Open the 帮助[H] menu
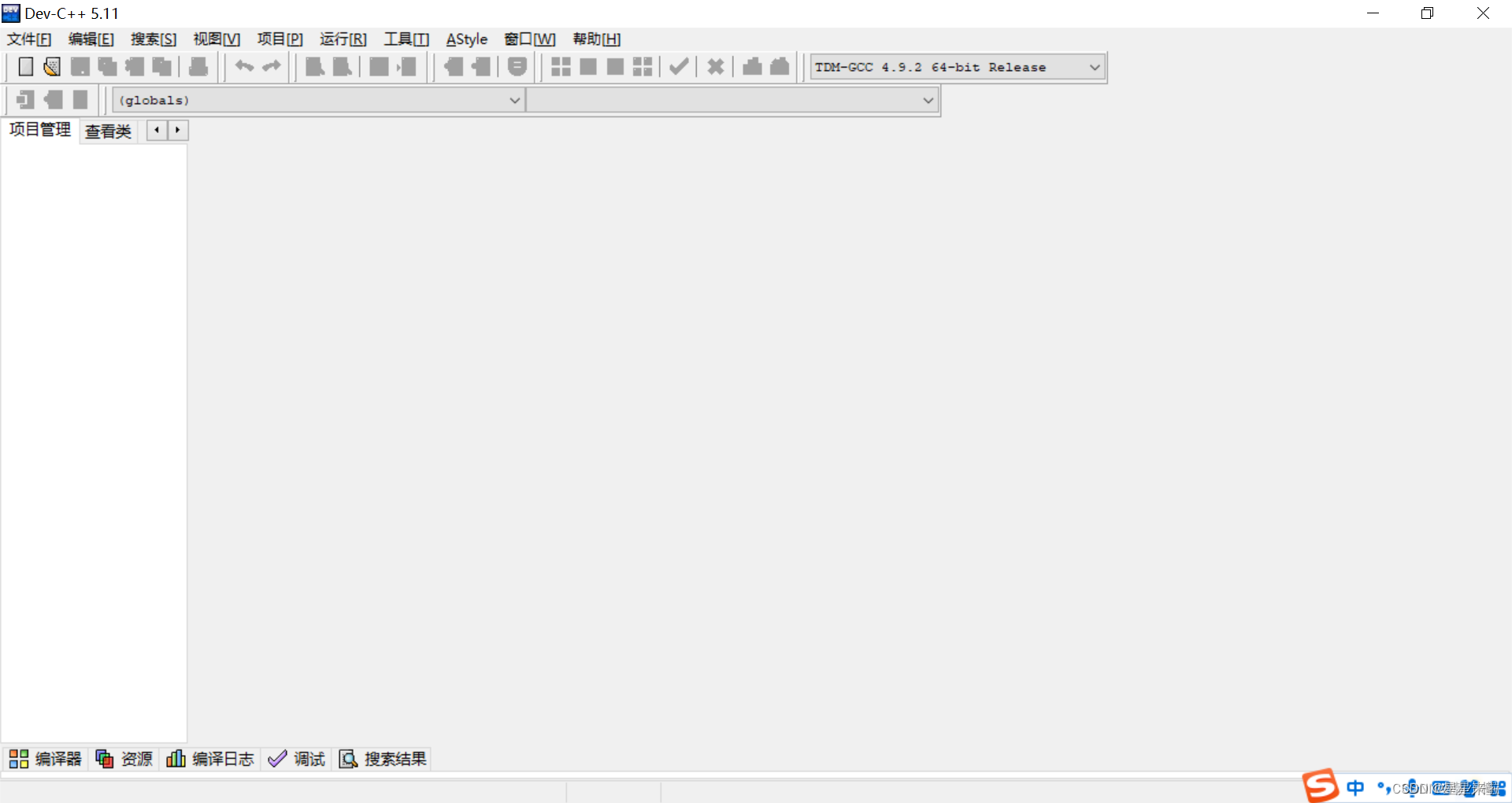The height and width of the screenshot is (803, 1512). point(597,39)
